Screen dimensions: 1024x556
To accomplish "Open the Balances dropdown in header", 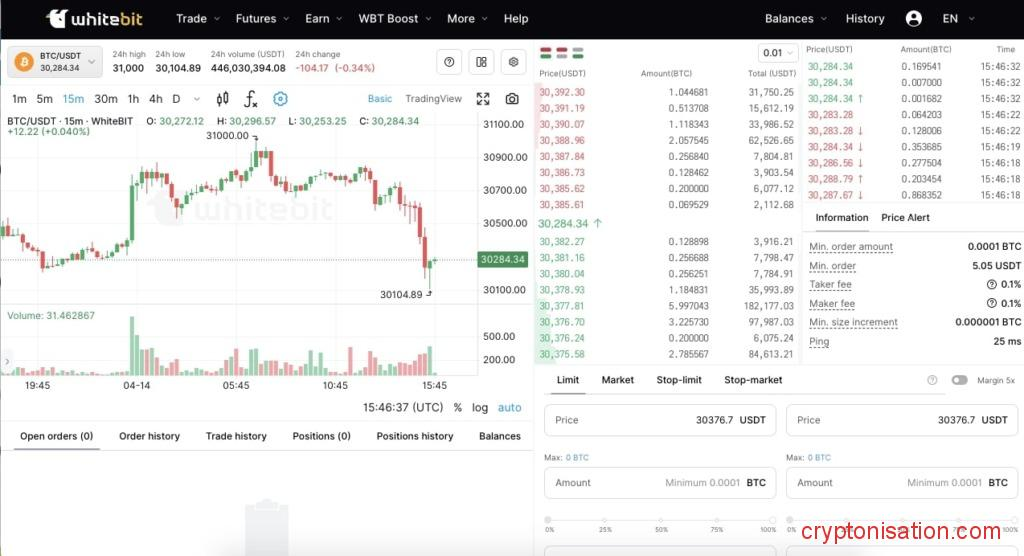I will pyautogui.click(x=795, y=19).
